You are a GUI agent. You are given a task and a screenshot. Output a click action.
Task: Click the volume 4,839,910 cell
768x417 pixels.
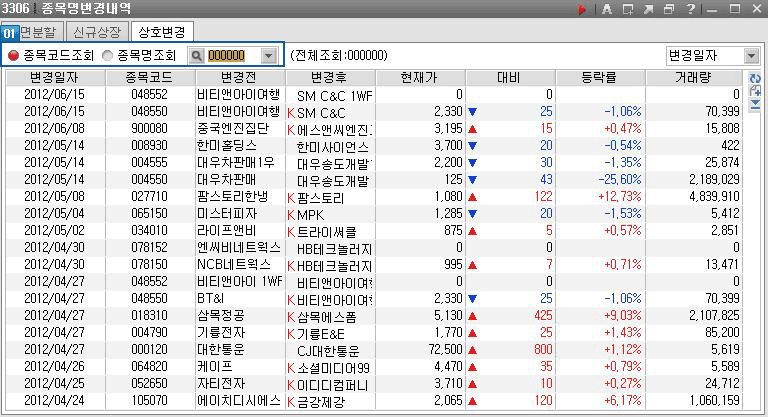(x=694, y=197)
